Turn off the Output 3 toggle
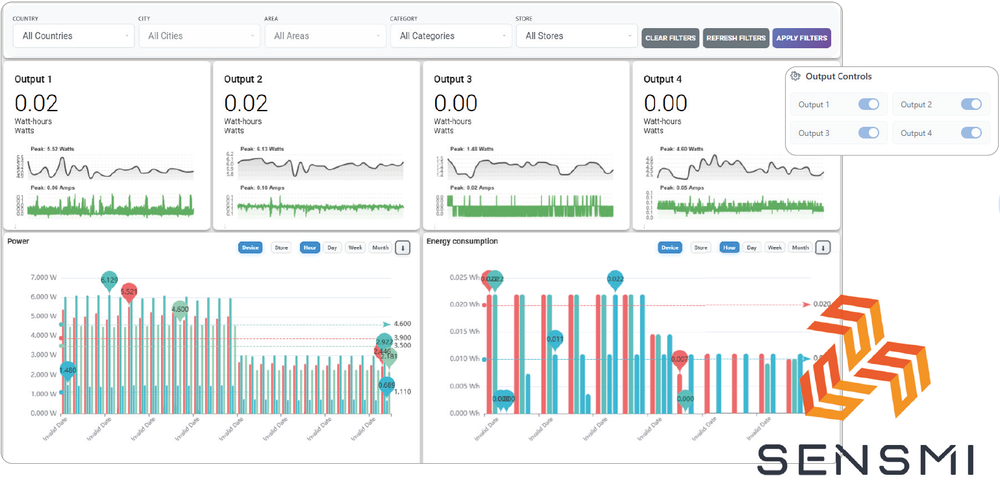Image resolution: width=1000 pixels, height=488 pixels. click(868, 133)
